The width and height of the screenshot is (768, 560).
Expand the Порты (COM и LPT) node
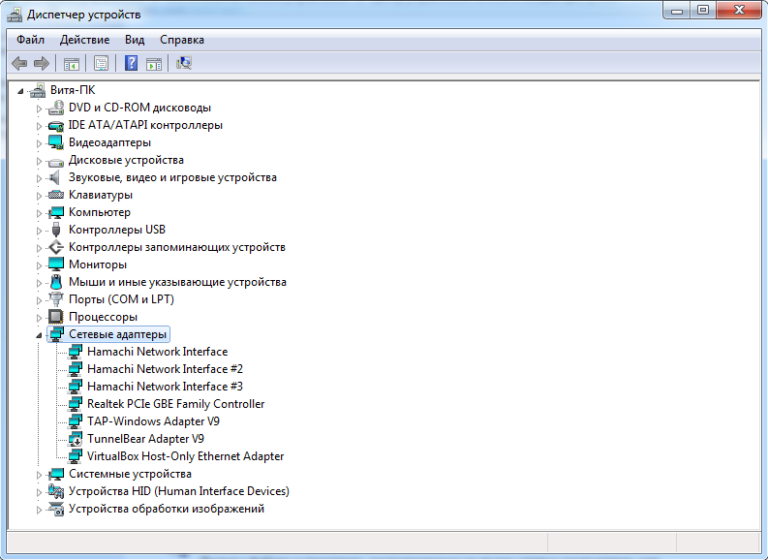click(39, 300)
